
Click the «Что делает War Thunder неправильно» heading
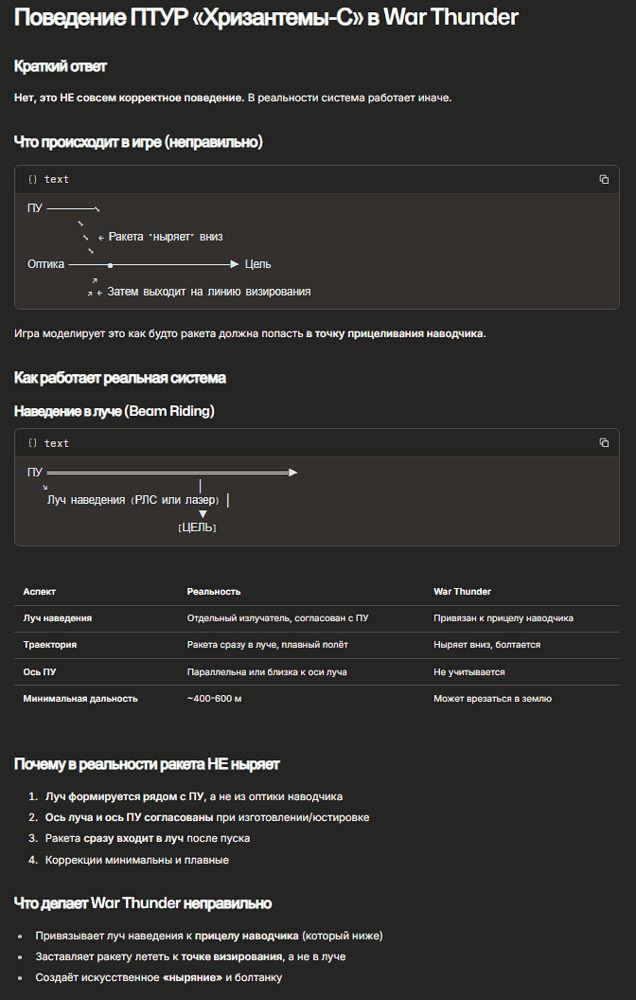click(x=142, y=903)
